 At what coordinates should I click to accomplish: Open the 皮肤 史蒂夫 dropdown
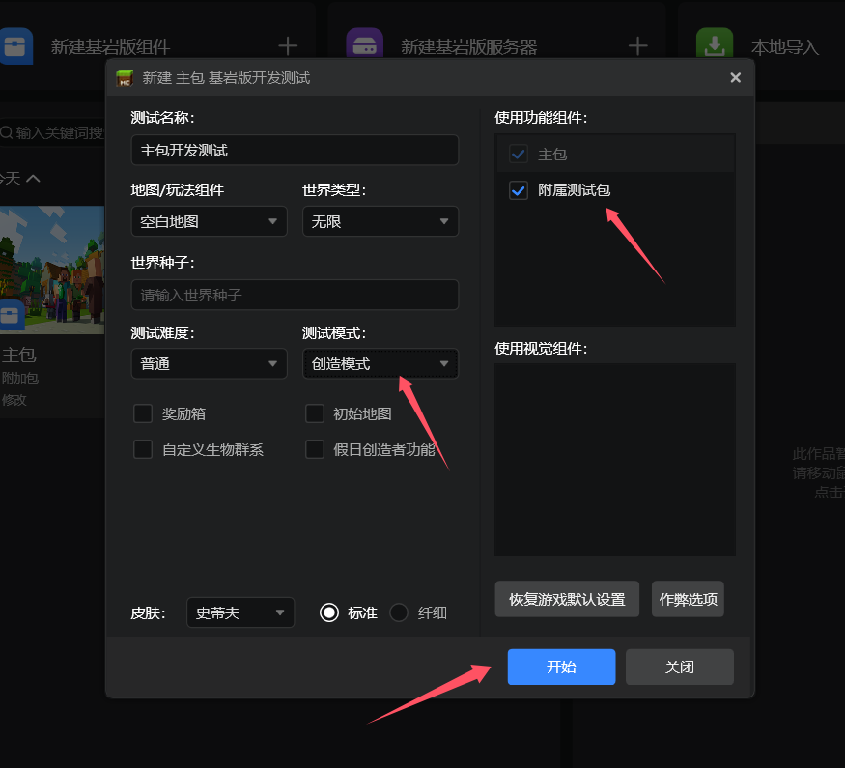coord(240,612)
